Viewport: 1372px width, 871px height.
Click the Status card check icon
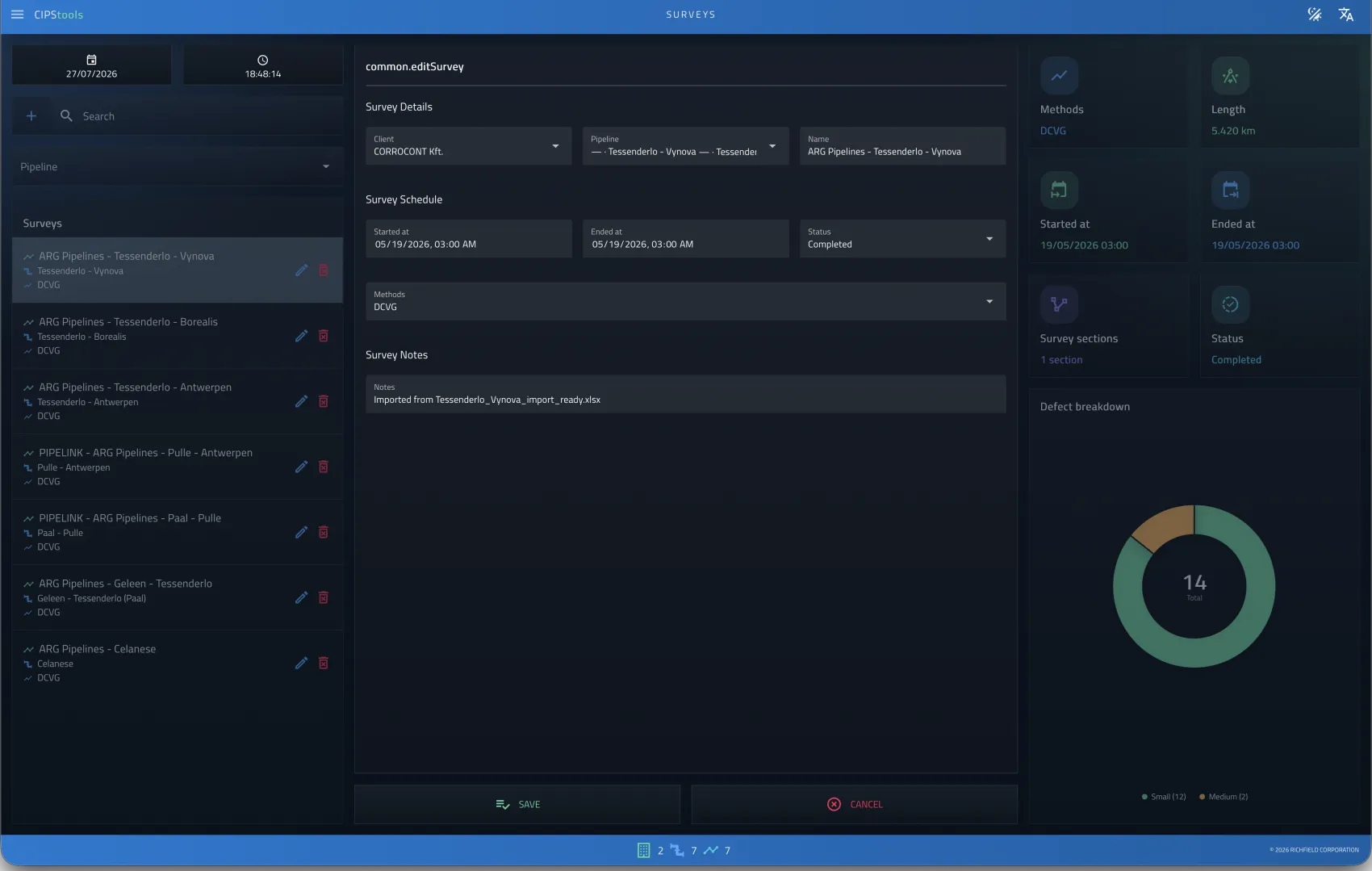tap(1230, 305)
